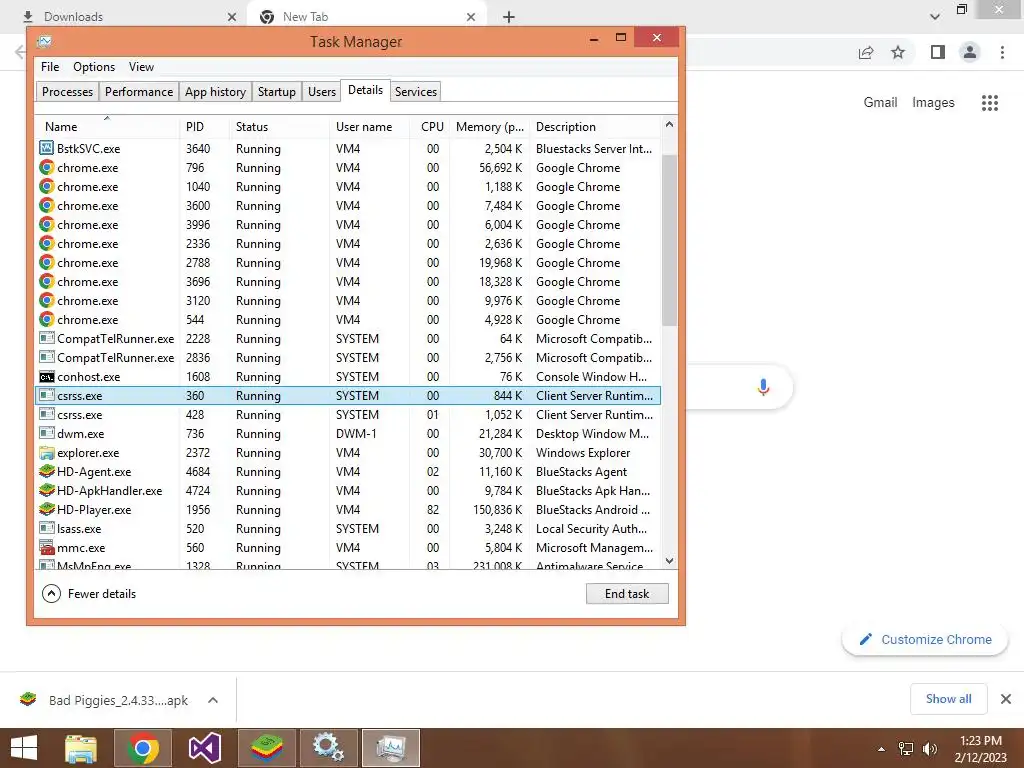Click the HD-Agent.exe BlueStacks icon

pos(46,472)
